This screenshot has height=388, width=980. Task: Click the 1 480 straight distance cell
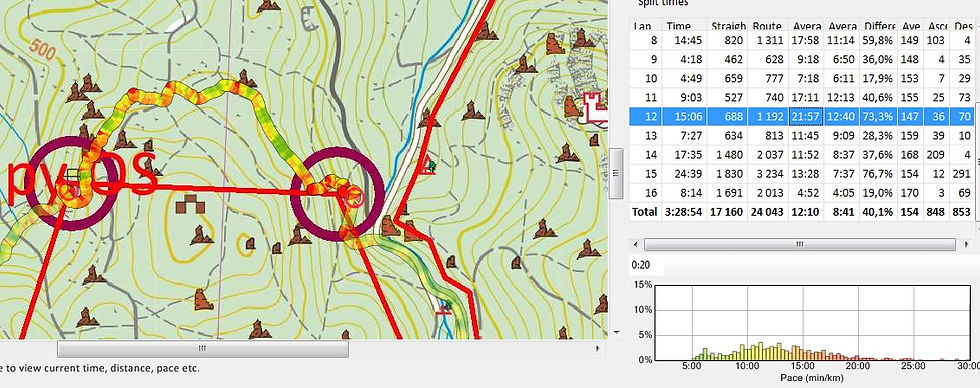coord(729,154)
